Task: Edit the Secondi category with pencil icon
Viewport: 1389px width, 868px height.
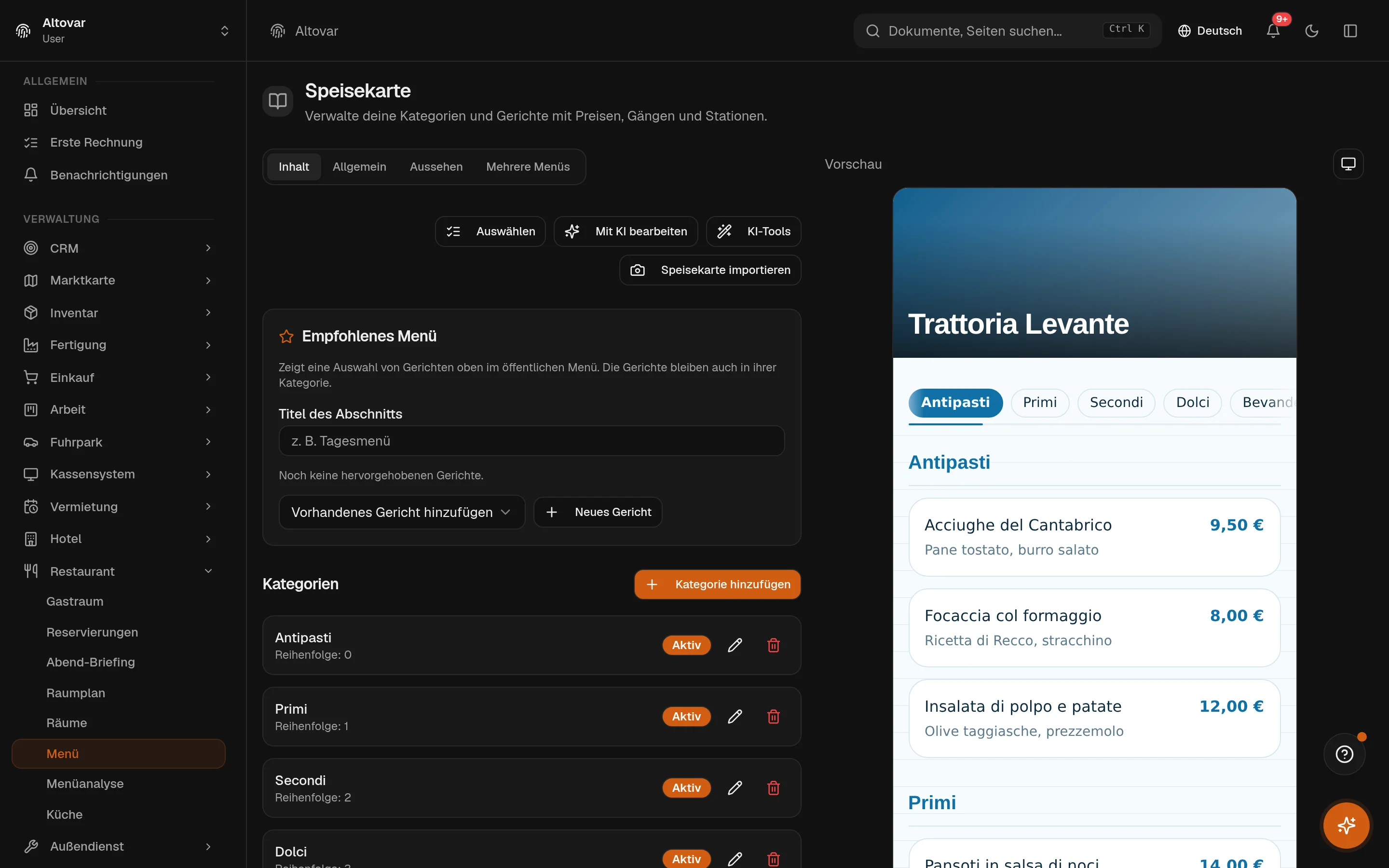Action: pyautogui.click(x=735, y=787)
